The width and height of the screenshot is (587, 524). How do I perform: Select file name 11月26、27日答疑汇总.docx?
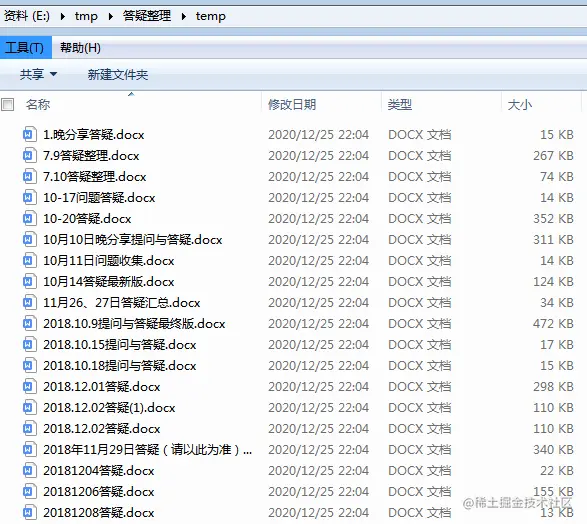point(122,302)
